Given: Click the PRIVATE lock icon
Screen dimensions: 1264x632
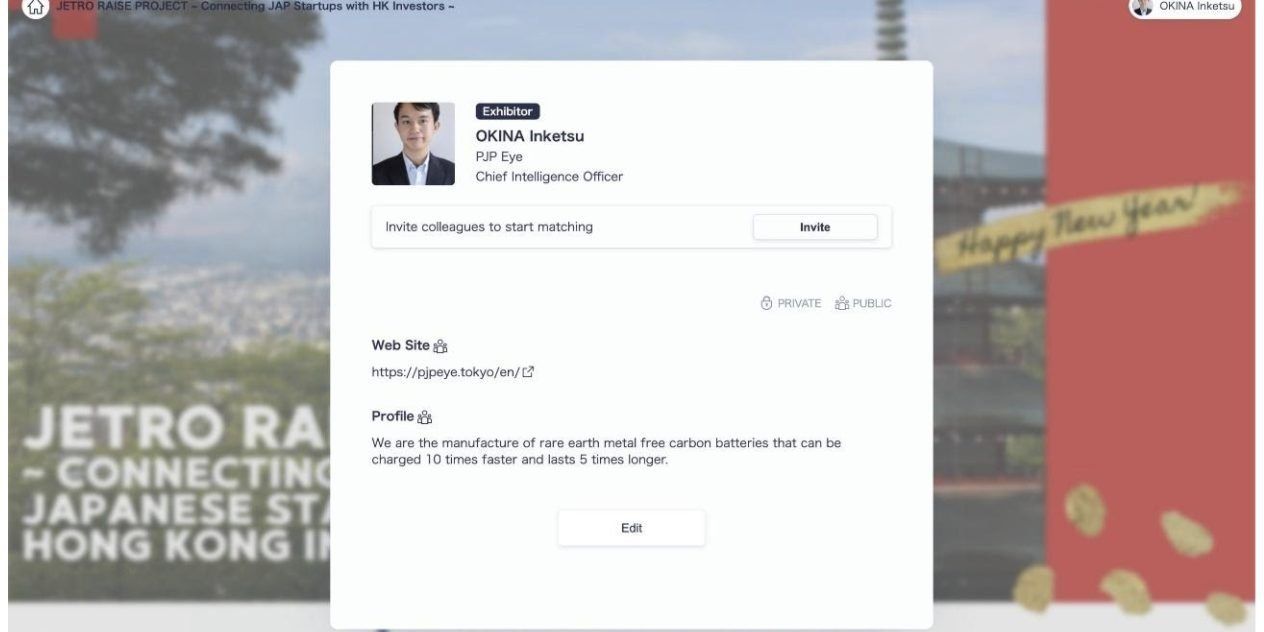Looking at the screenshot, I should coord(766,303).
